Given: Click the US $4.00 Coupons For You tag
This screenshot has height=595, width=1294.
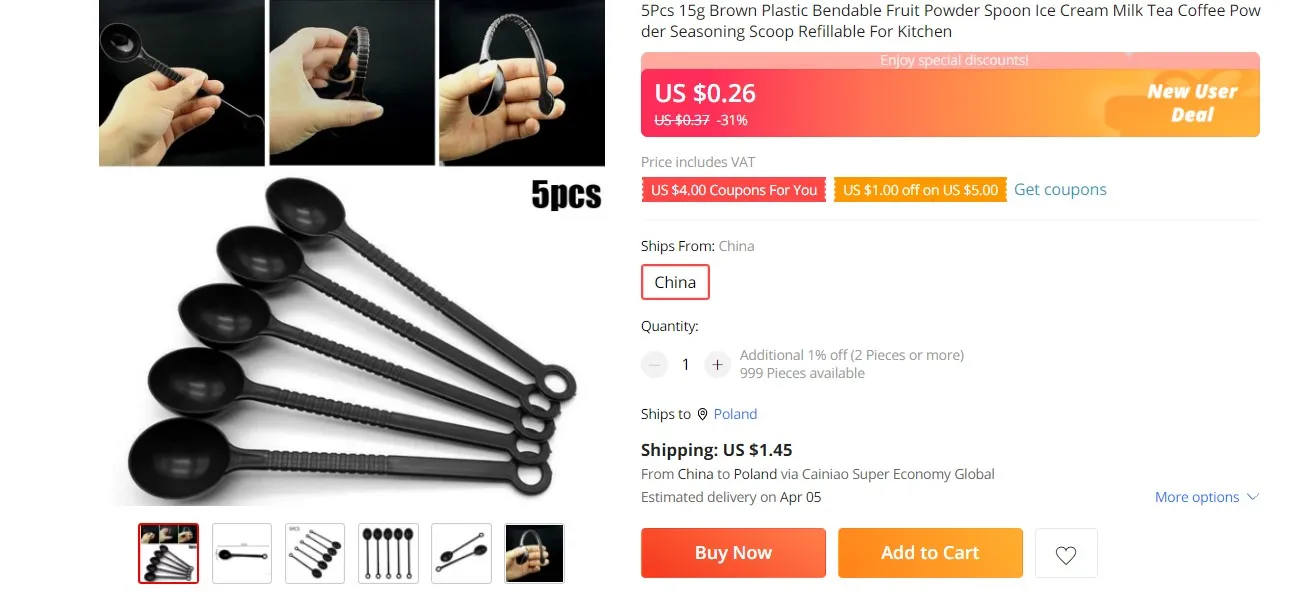Looking at the screenshot, I should coord(734,190).
